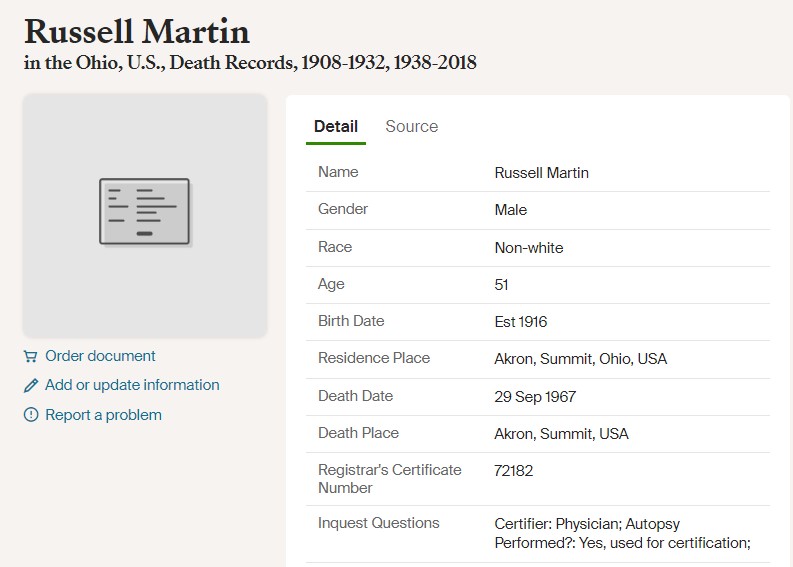Click the death date 29 Sep 1967
The height and width of the screenshot is (567, 793).
[535, 397]
